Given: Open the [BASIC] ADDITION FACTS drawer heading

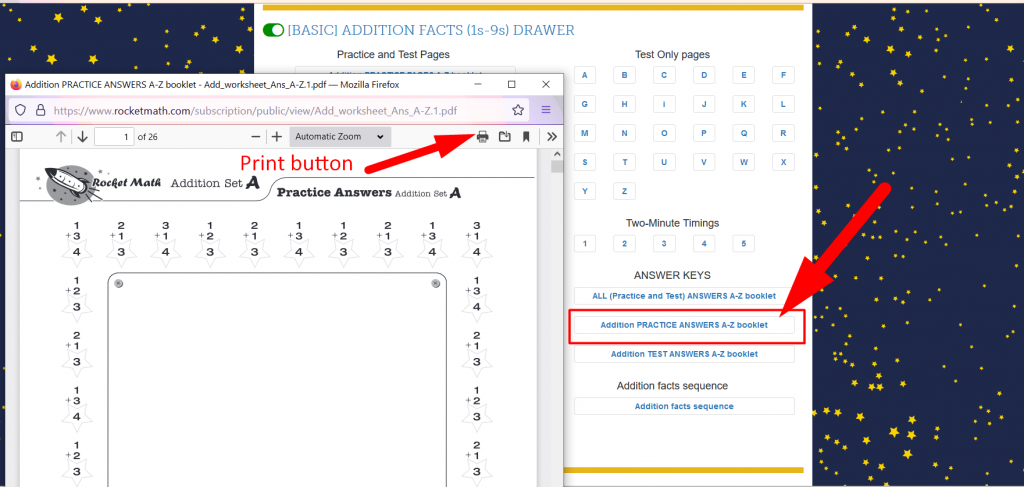Looking at the screenshot, I should pyautogui.click(x=431, y=30).
